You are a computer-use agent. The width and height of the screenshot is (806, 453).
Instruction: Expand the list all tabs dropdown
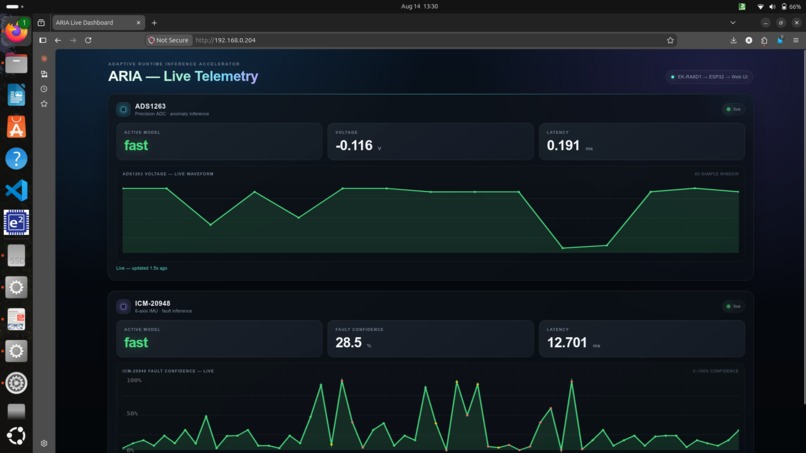coord(732,23)
